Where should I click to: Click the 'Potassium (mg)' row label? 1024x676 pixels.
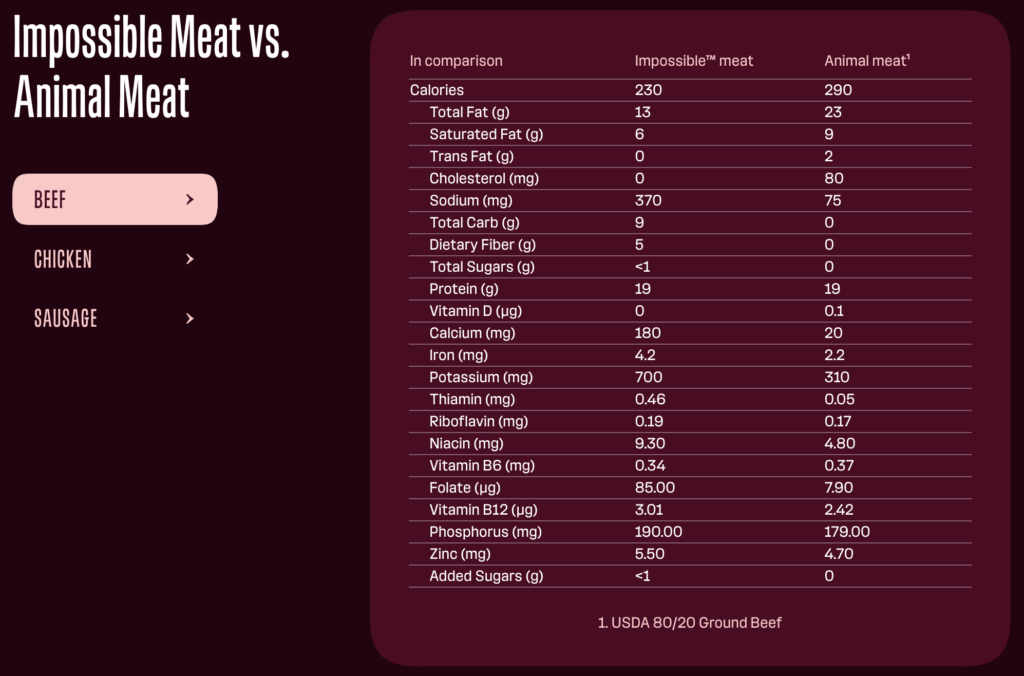tap(480, 377)
